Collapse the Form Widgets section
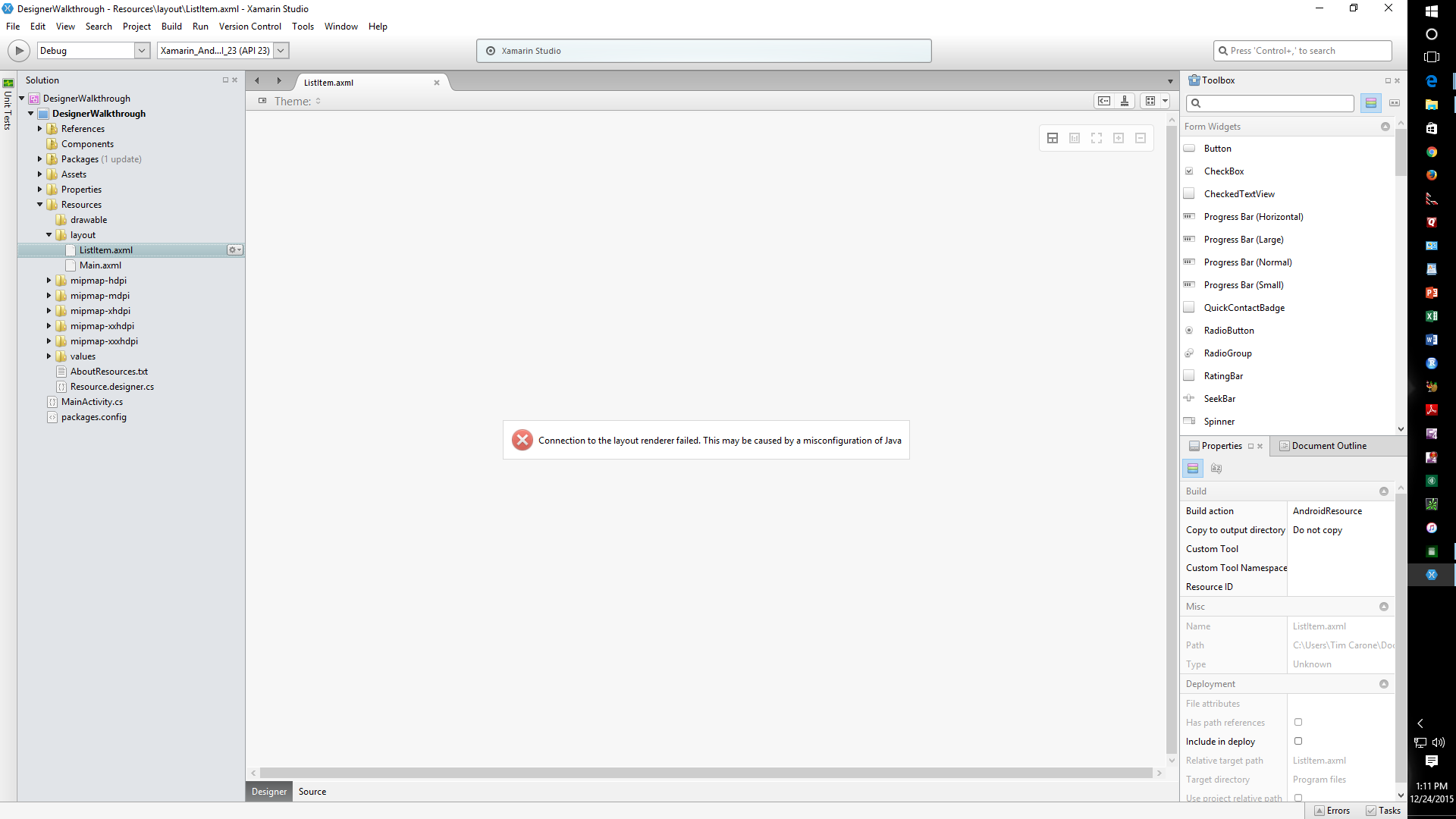 (x=1385, y=127)
